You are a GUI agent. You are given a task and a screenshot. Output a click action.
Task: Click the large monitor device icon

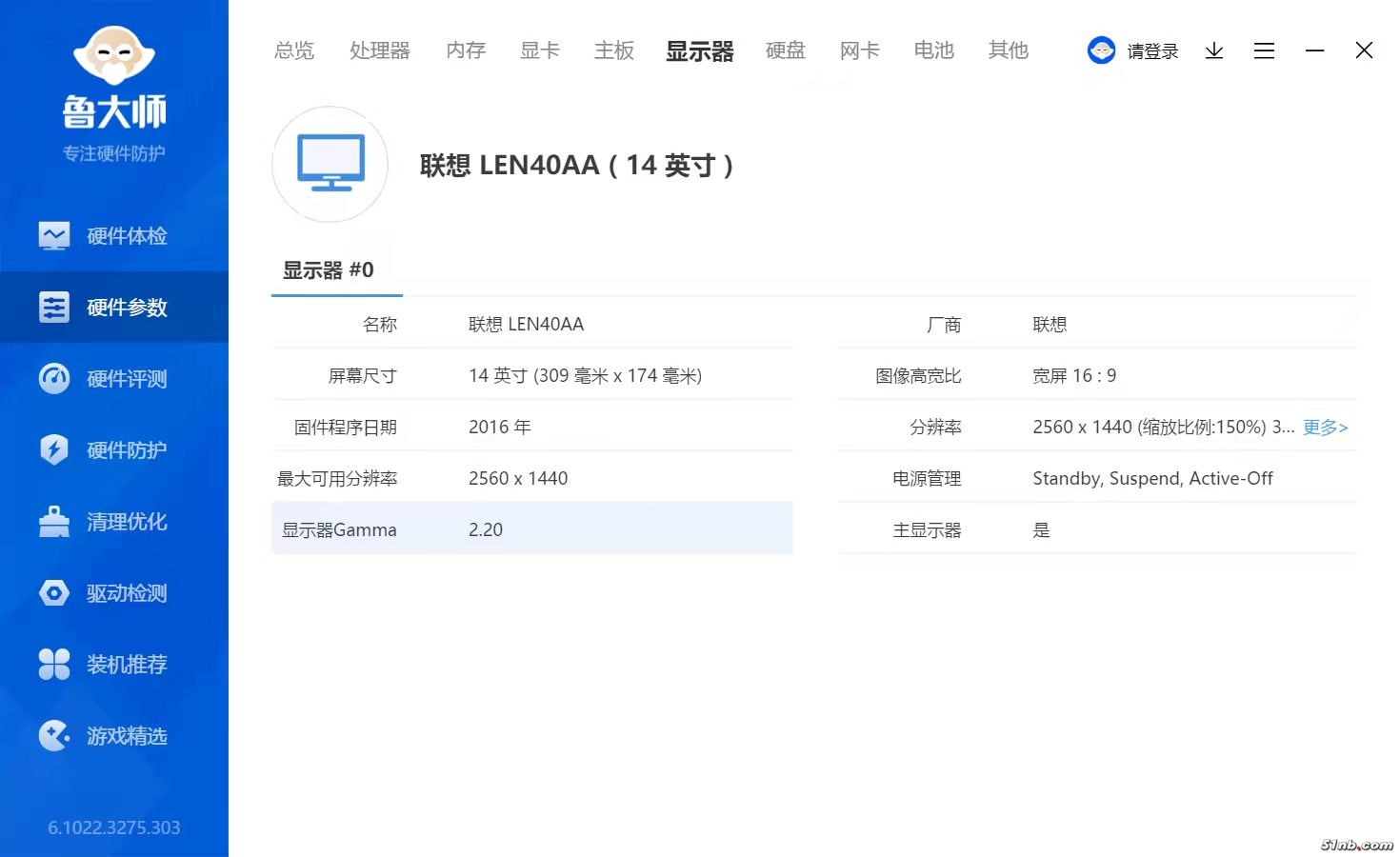coord(330,164)
